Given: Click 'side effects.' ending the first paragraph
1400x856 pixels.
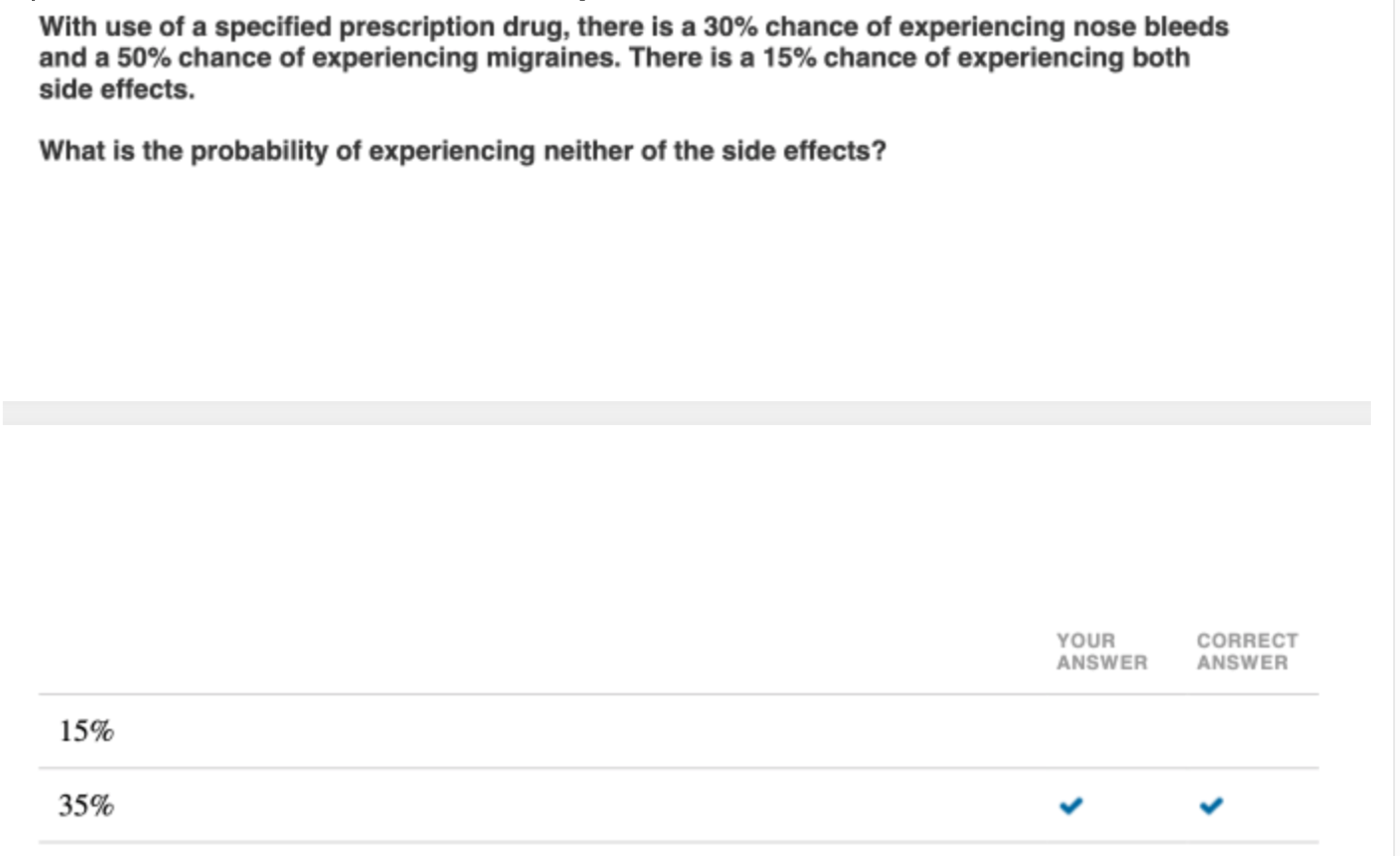Looking at the screenshot, I should pyautogui.click(x=117, y=90).
